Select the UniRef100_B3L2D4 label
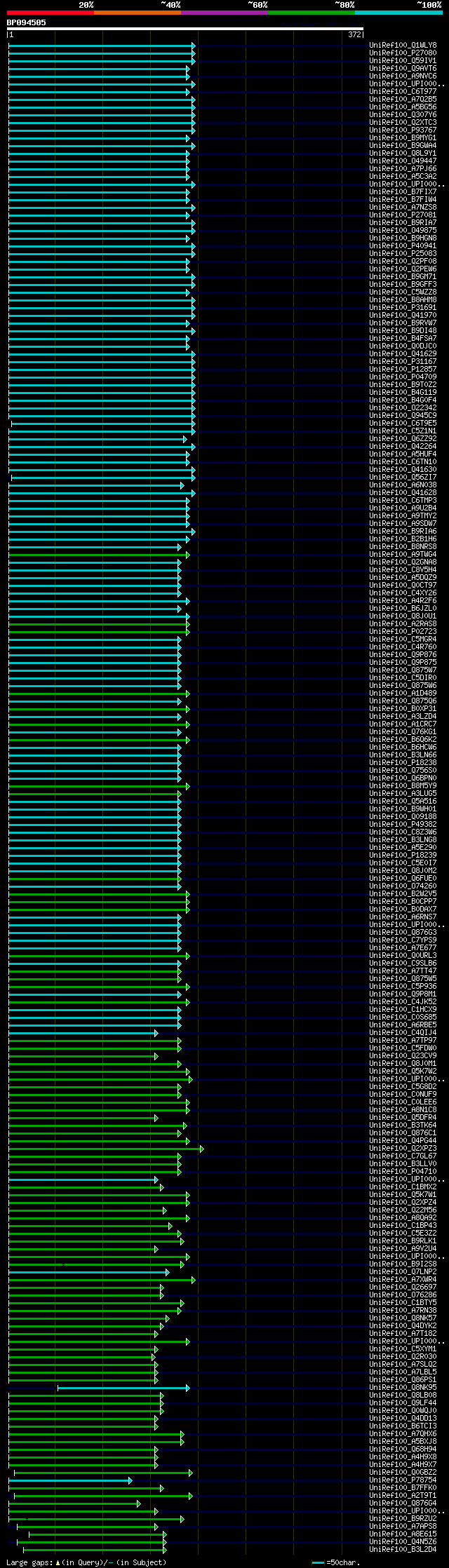 click(x=403, y=1550)
